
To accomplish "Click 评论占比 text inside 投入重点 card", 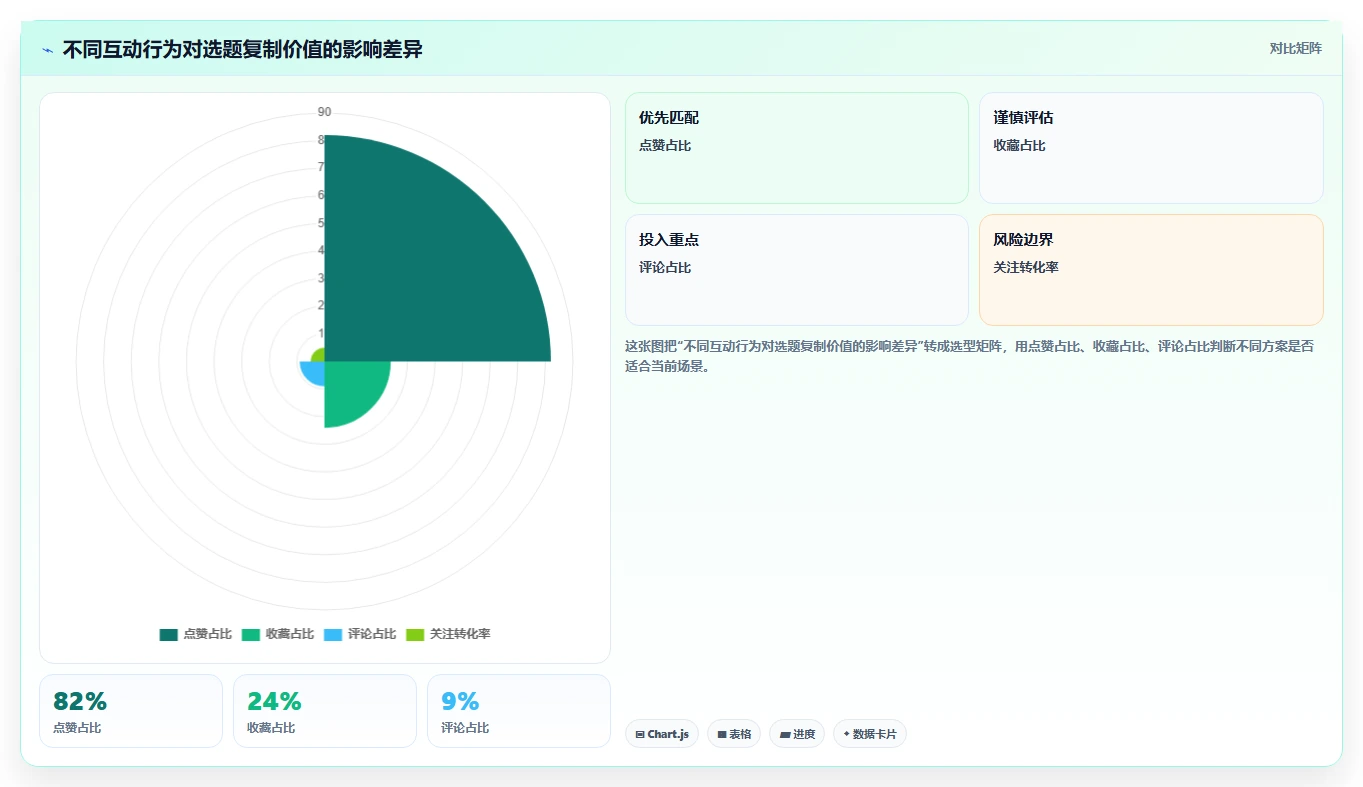I will pyautogui.click(x=665, y=268).
